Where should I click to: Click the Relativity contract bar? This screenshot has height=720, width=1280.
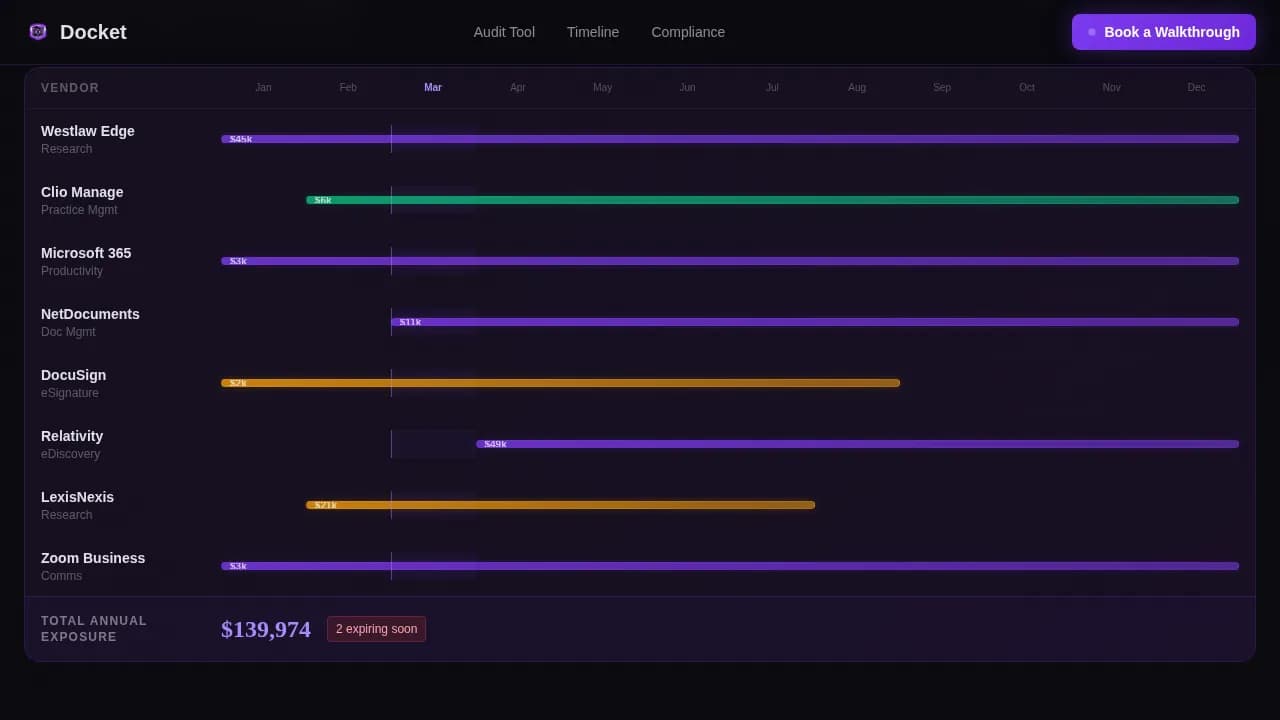point(857,444)
